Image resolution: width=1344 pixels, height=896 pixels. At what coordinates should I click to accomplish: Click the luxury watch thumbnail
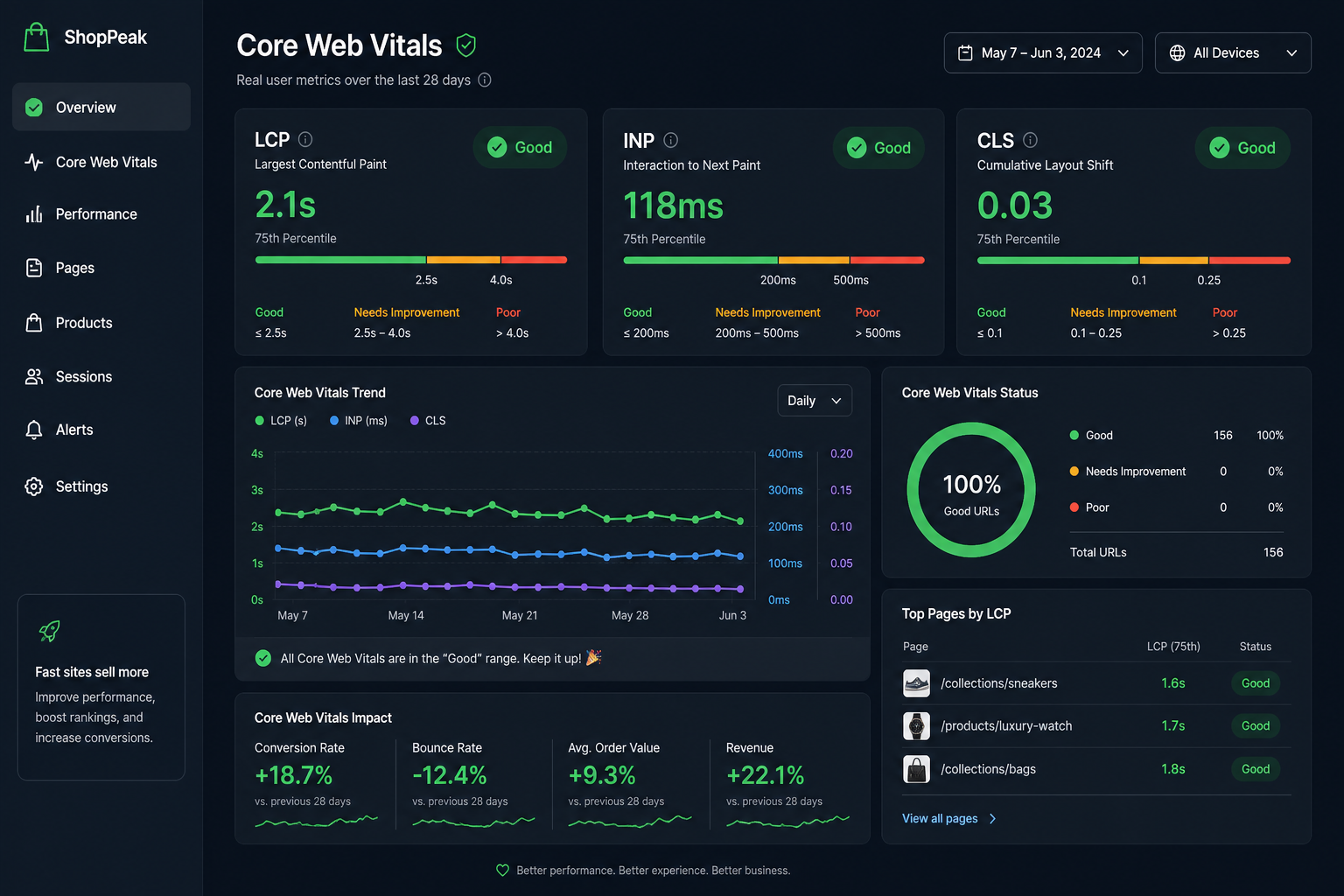[916, 726]
